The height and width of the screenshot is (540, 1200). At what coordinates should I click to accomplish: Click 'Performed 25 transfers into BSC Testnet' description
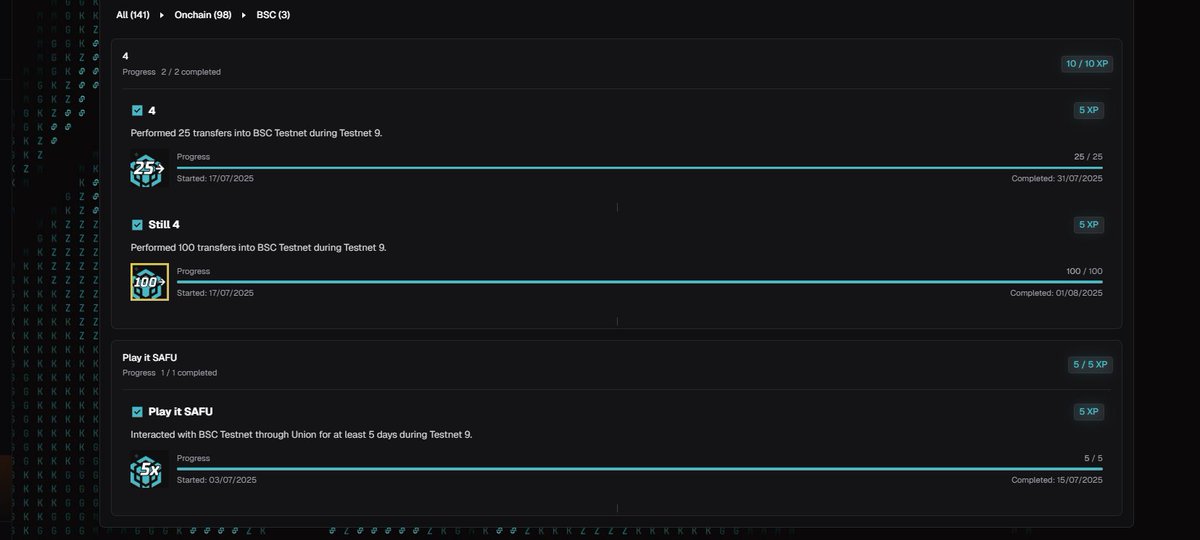click(x=257, y=133)
